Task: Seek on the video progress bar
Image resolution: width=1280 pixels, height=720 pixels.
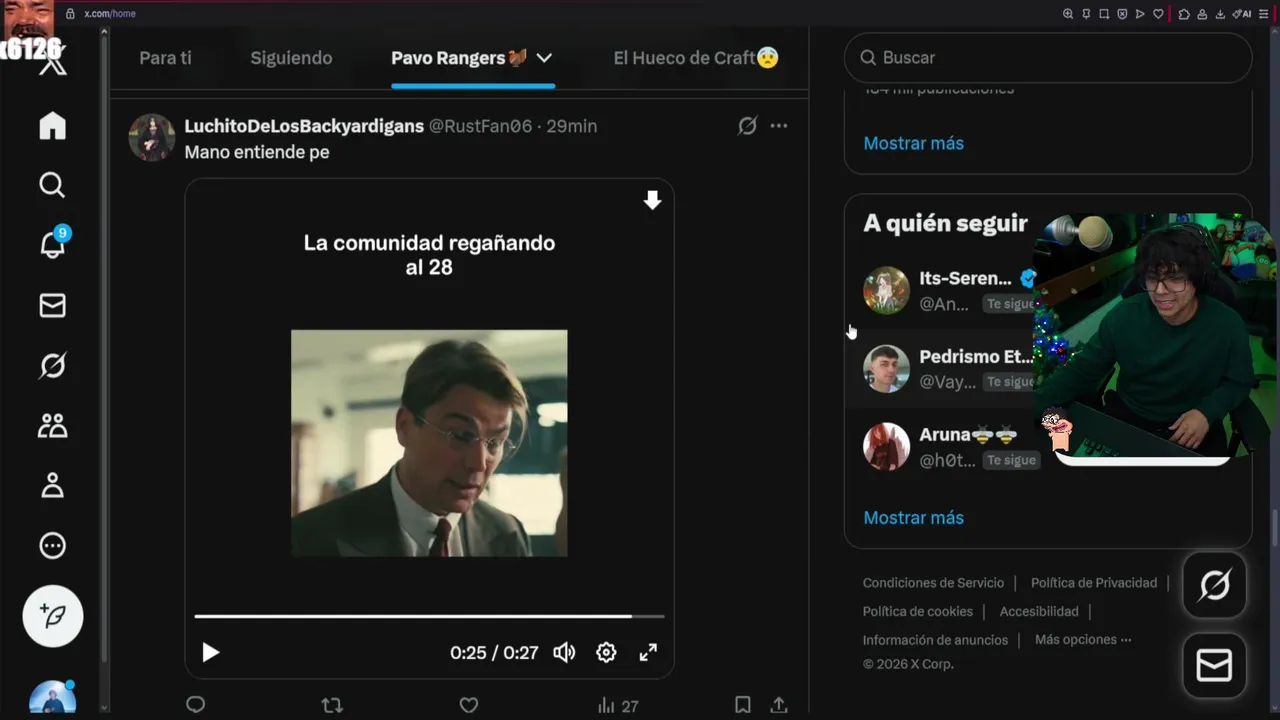Action: [x=429, y=616]
